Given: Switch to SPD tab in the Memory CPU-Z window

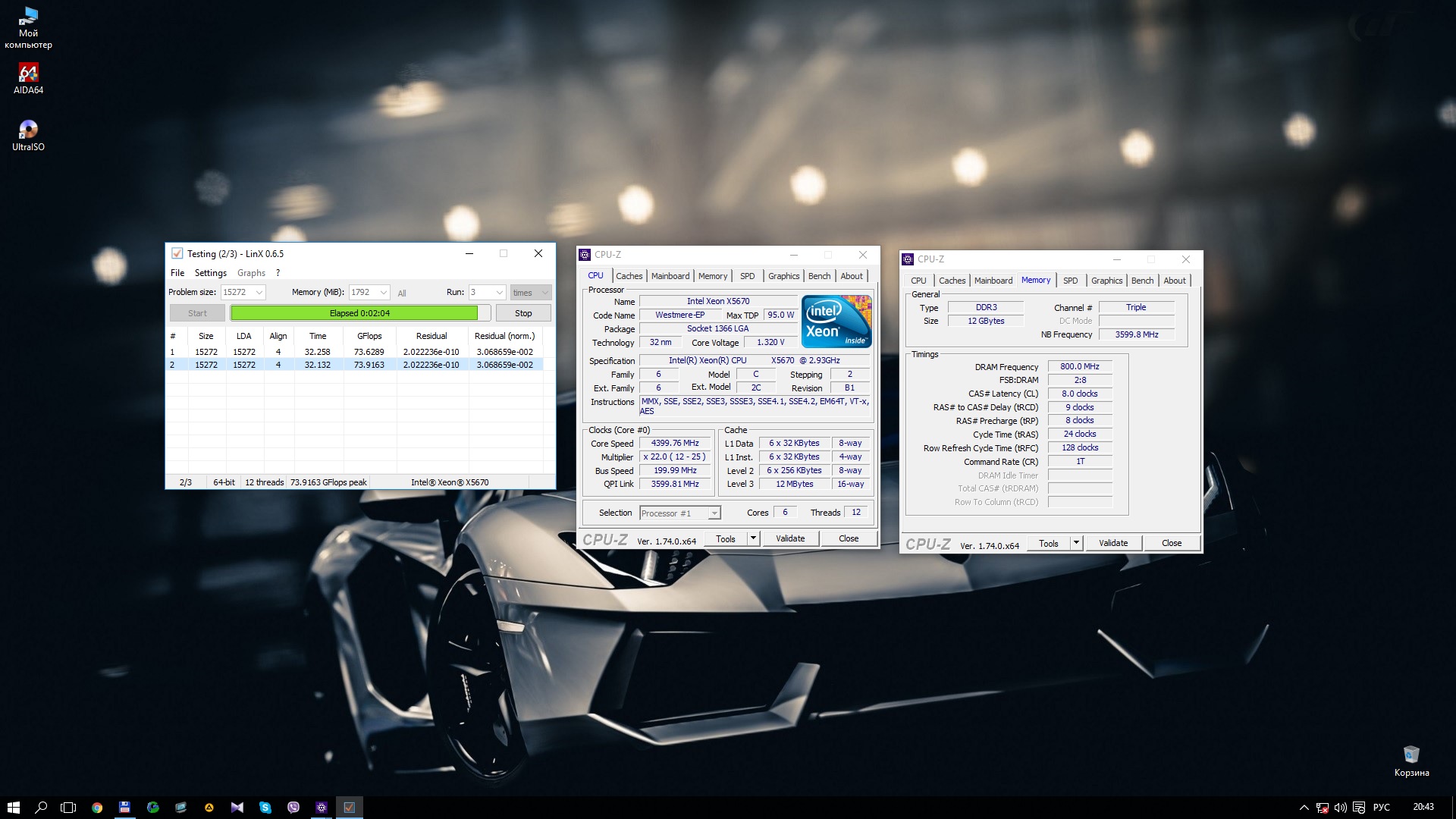Looking at the screenshot, I should (x=1070, y=281).
